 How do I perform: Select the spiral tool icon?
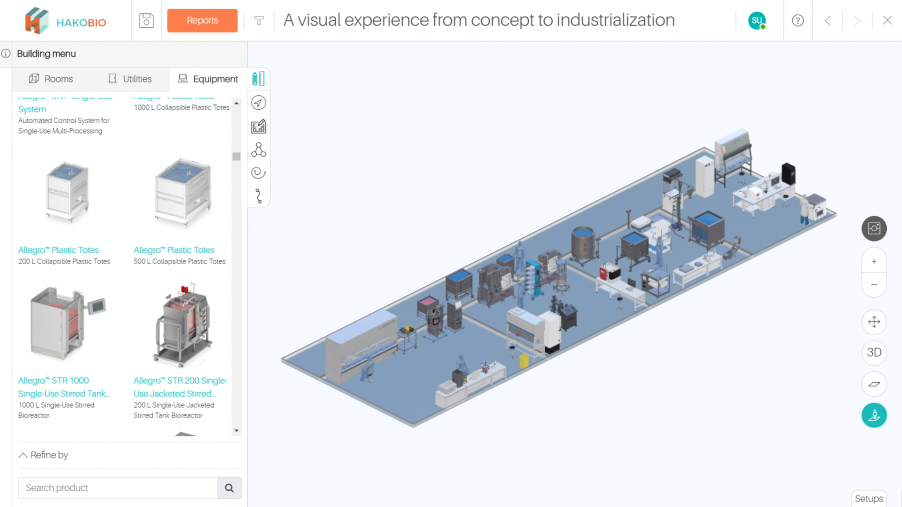pyautogui.click(x=258, y=173)
